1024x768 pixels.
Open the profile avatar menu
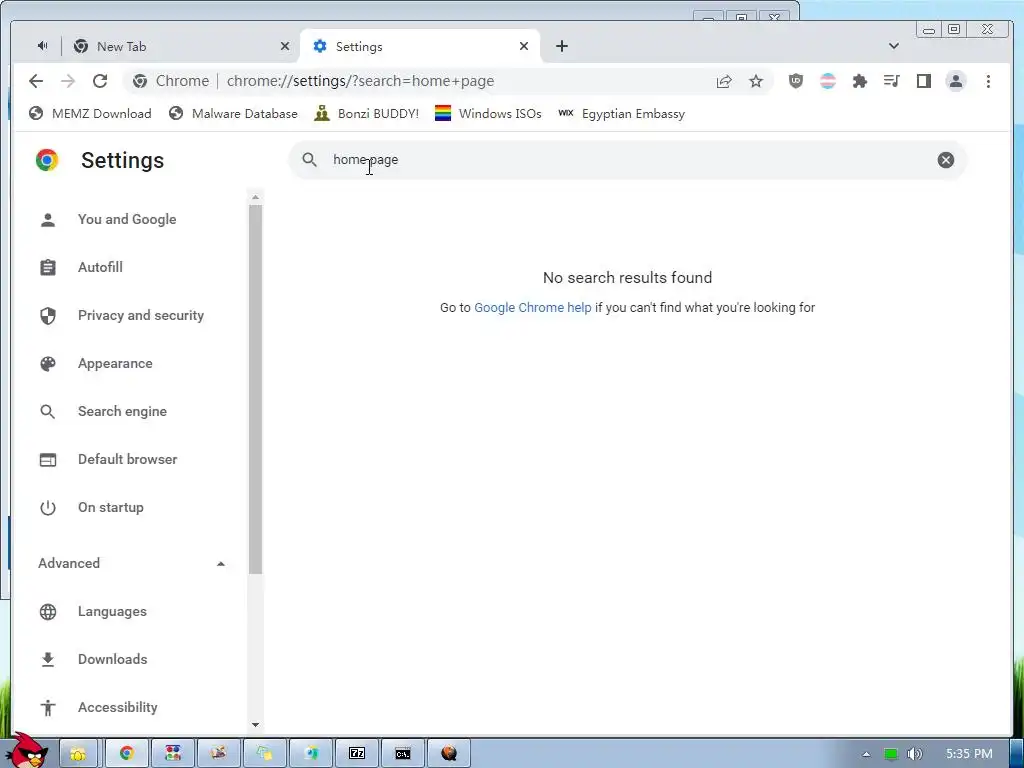955,81
